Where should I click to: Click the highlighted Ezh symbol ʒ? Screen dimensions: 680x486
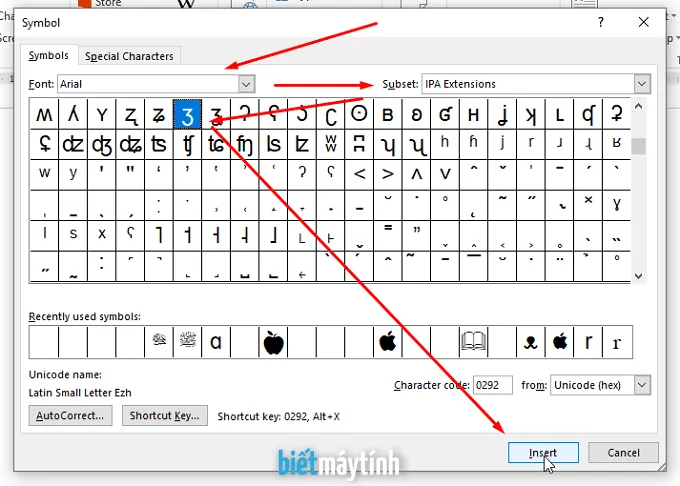[x=187, y=114]
